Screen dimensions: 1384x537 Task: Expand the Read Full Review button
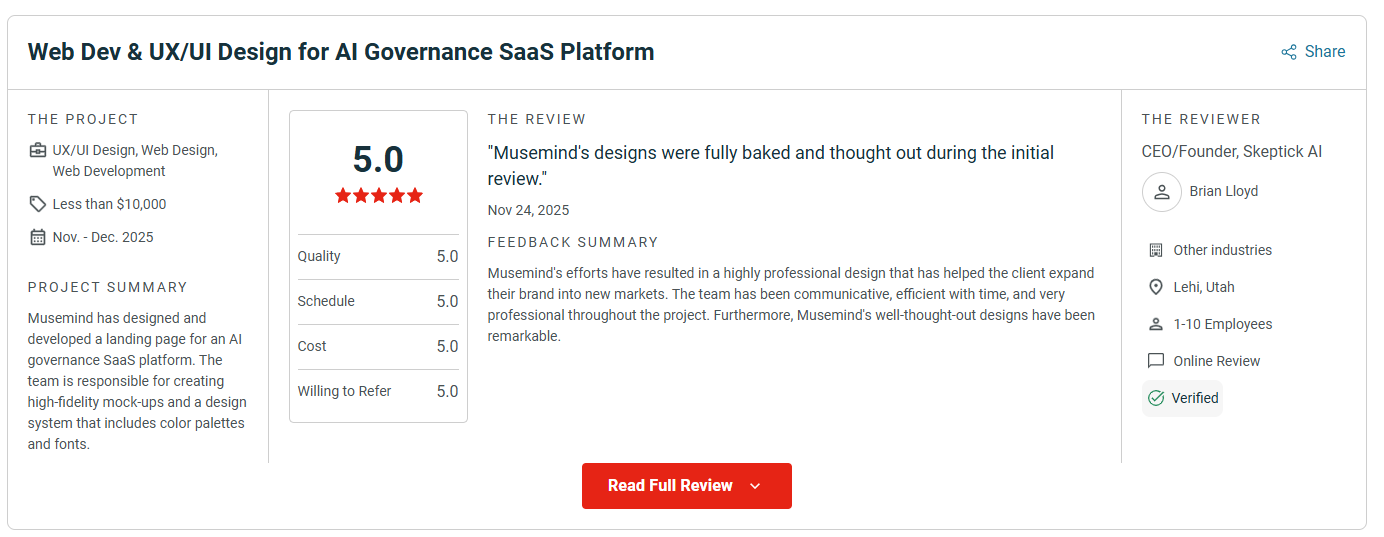click(687, 486)
